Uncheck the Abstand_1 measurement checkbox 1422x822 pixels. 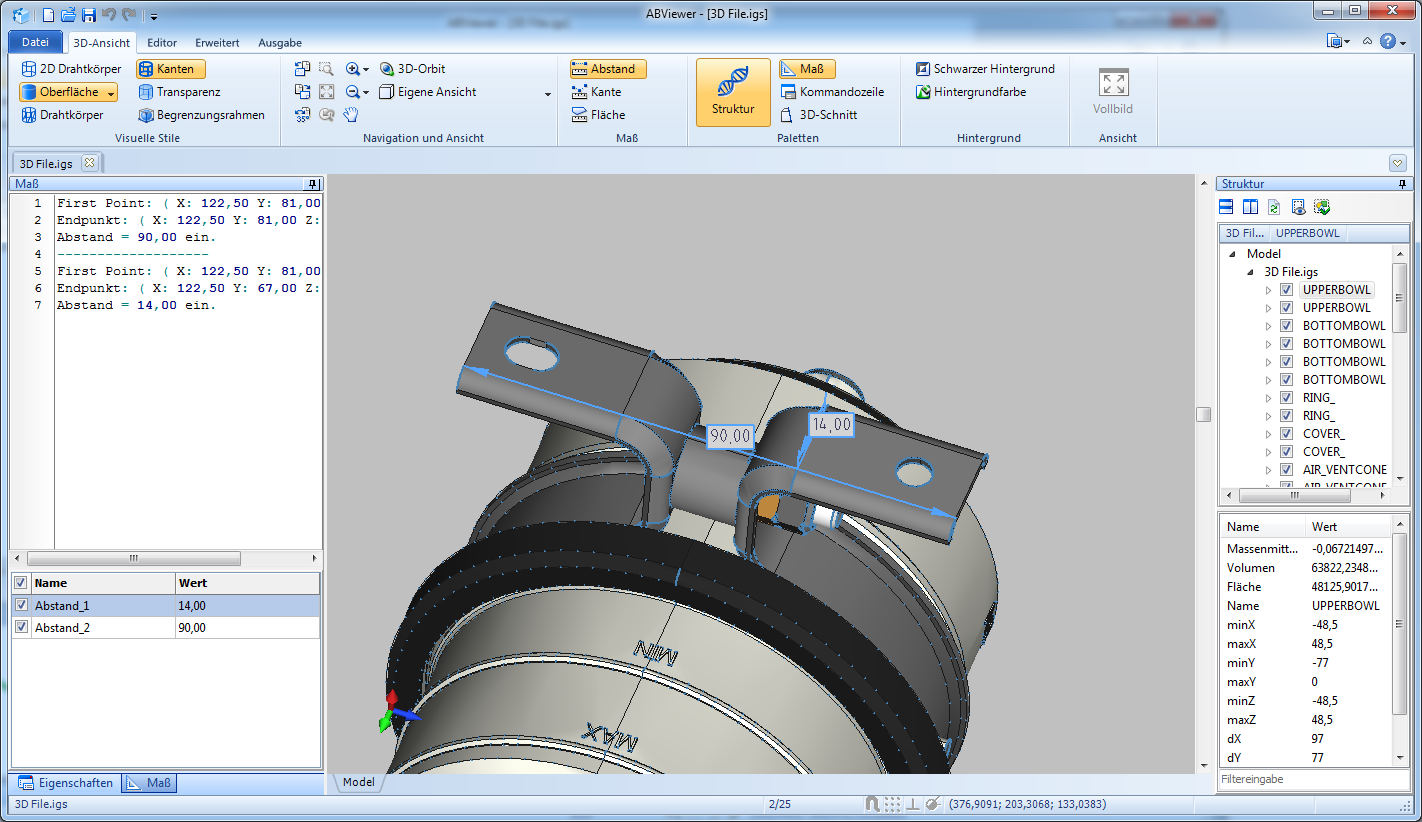[21, 605]
